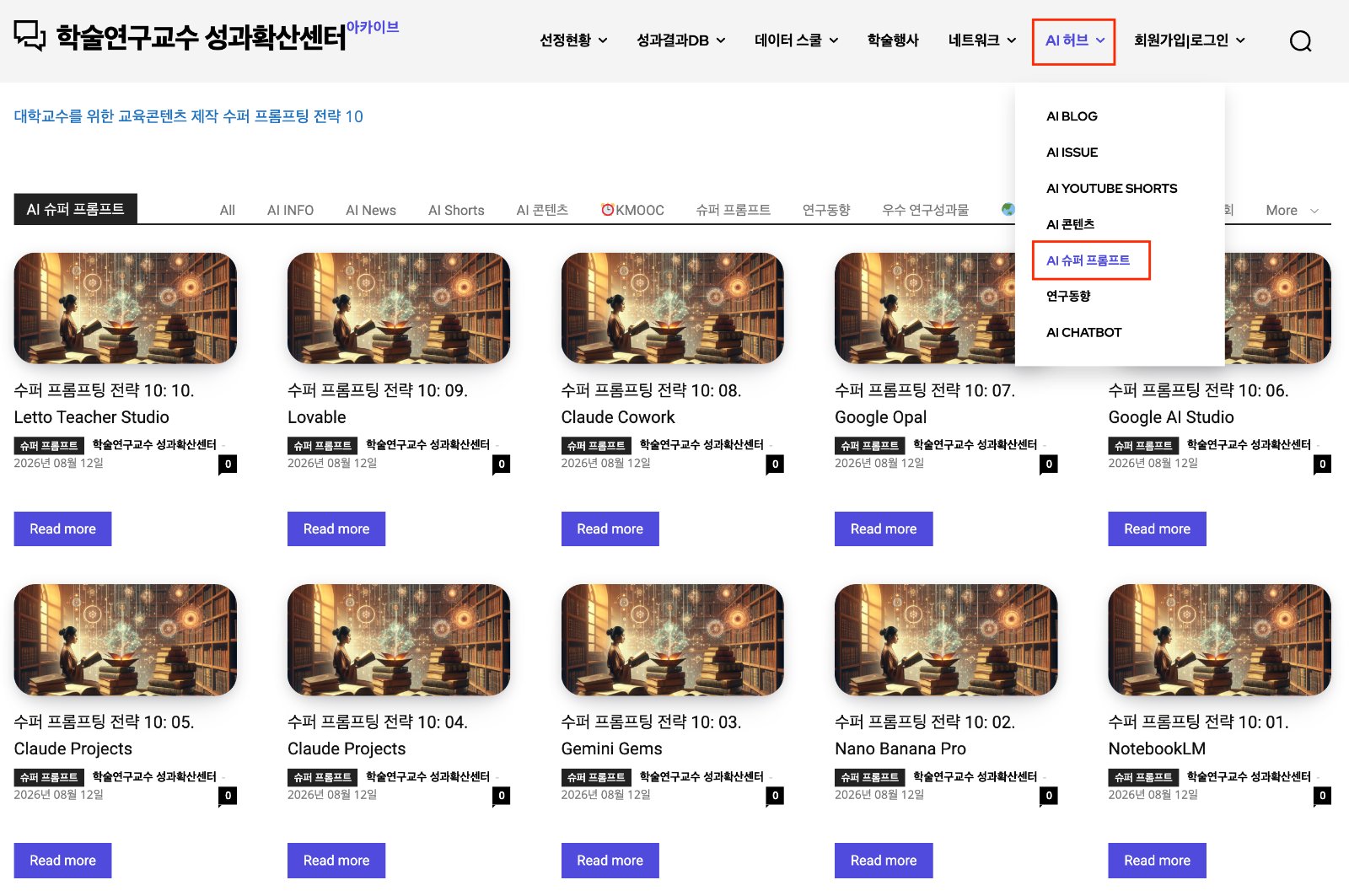Image resolution: width=1349 pixels, height=896 pixels.
Task: Open the Google Opal post title
Action: click(925, 404)
